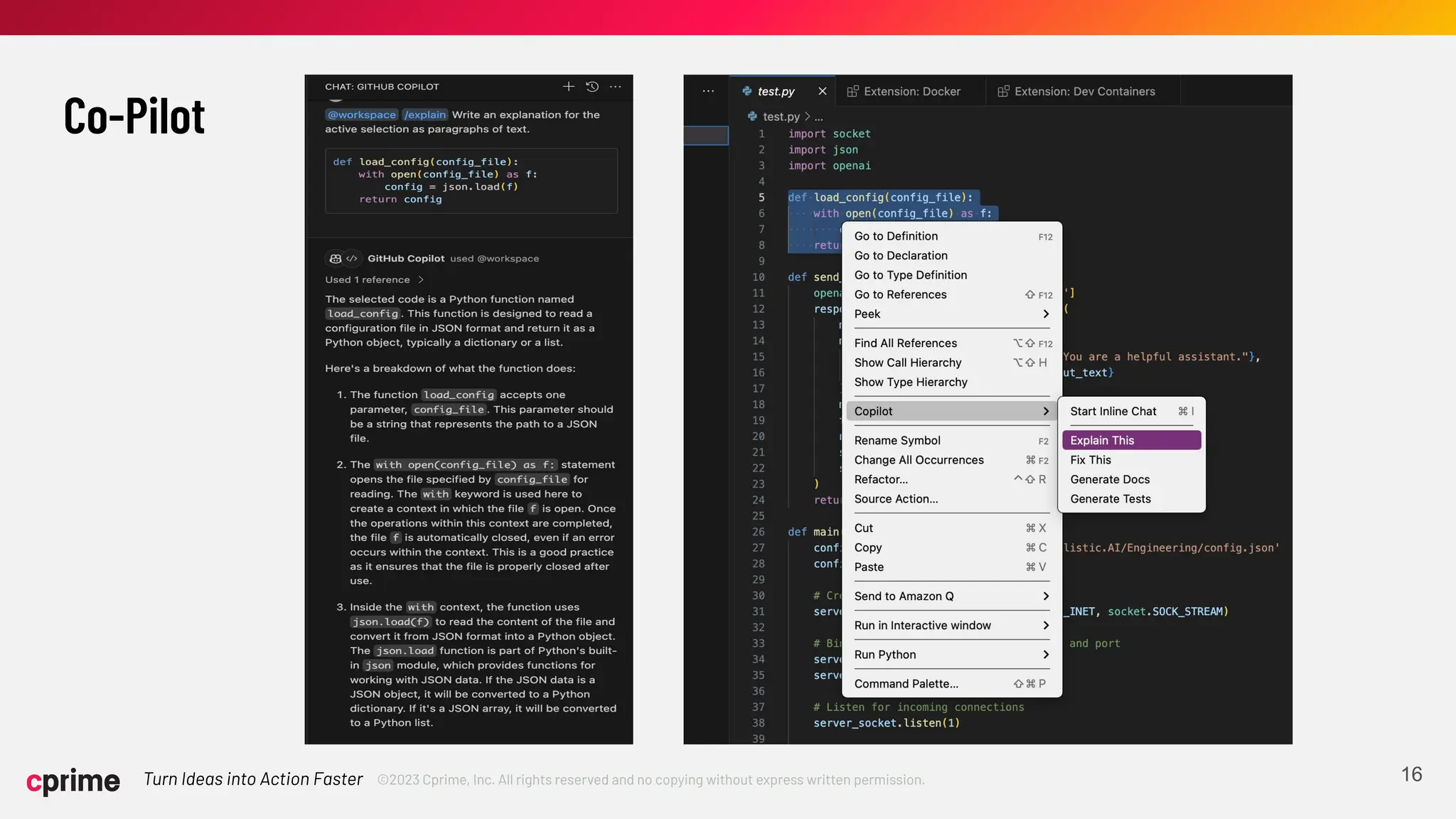
Task: Choose Go to Definition in the context menu
Action: pyautogui.click(x=896, y=236)
